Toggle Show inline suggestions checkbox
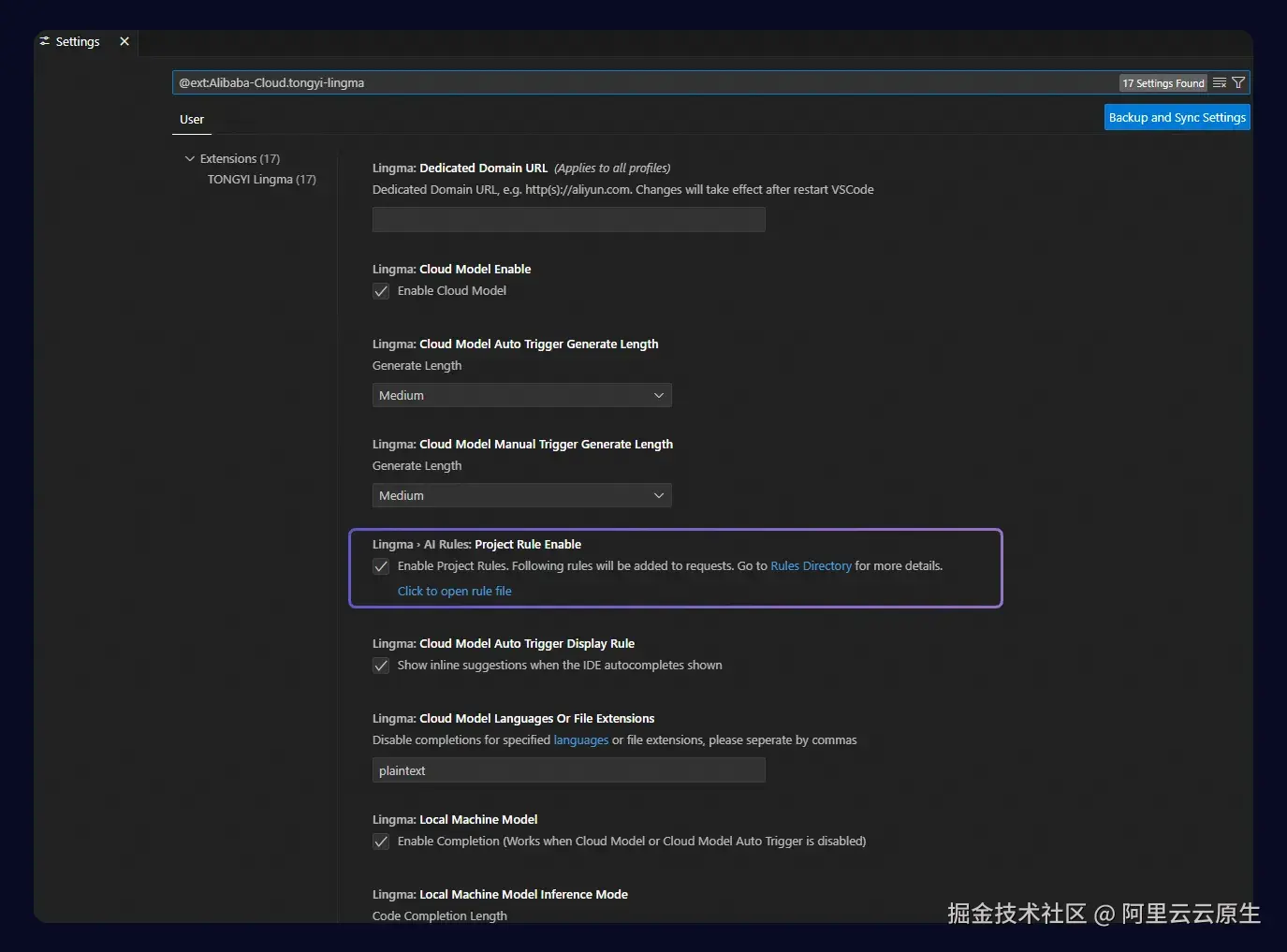This screenshot has width=1287, height=952. pyautogui.click(x=381, y=666)
